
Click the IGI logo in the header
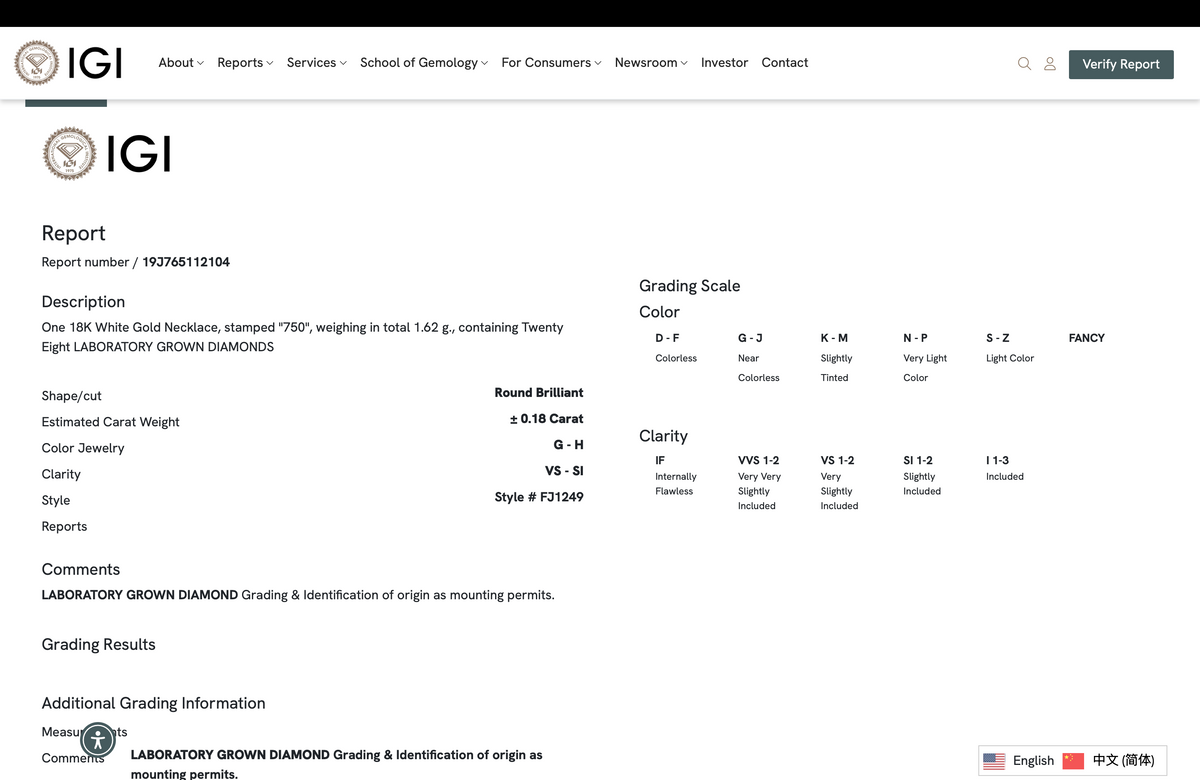[x=68, y=63]
